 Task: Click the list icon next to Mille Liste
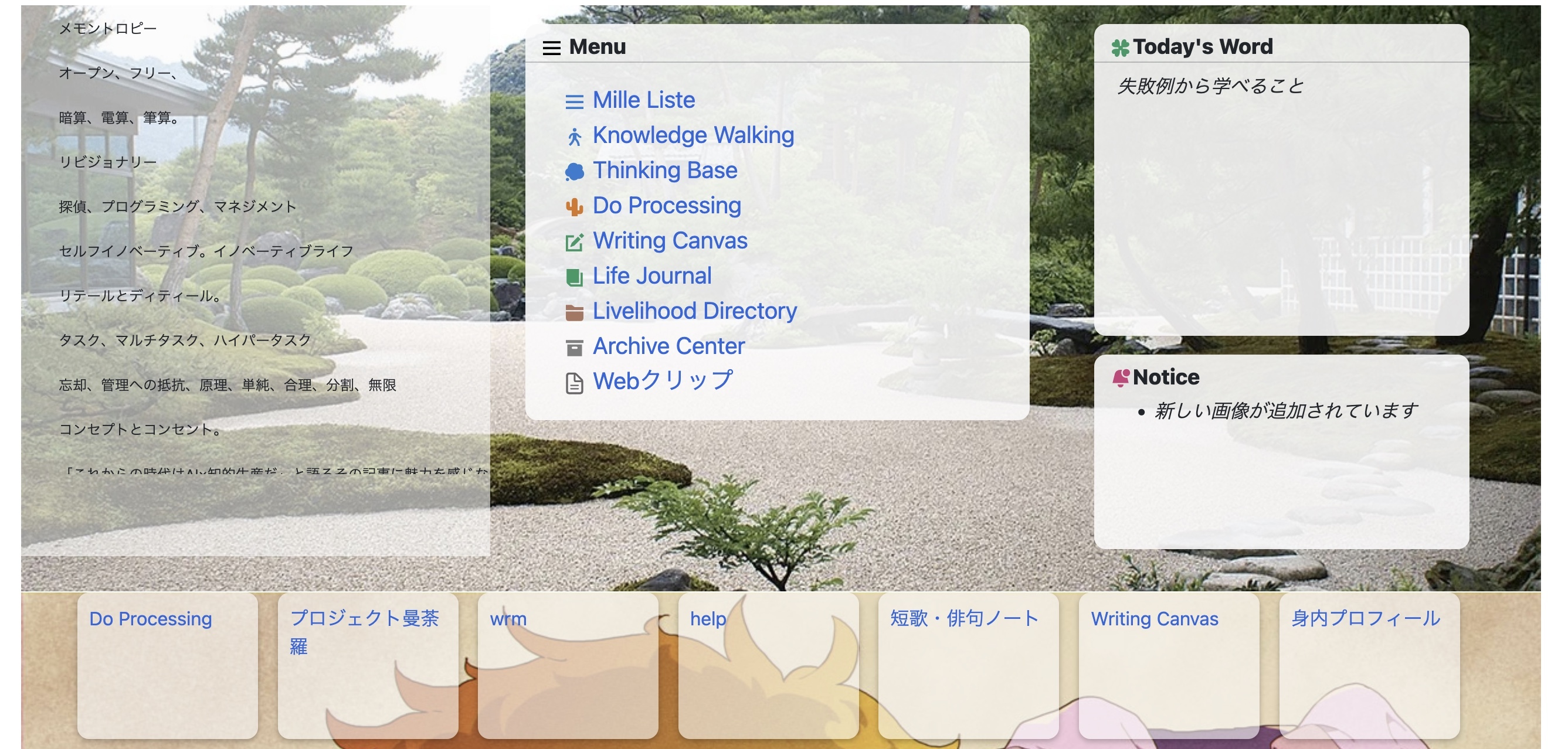pos(574,101)
